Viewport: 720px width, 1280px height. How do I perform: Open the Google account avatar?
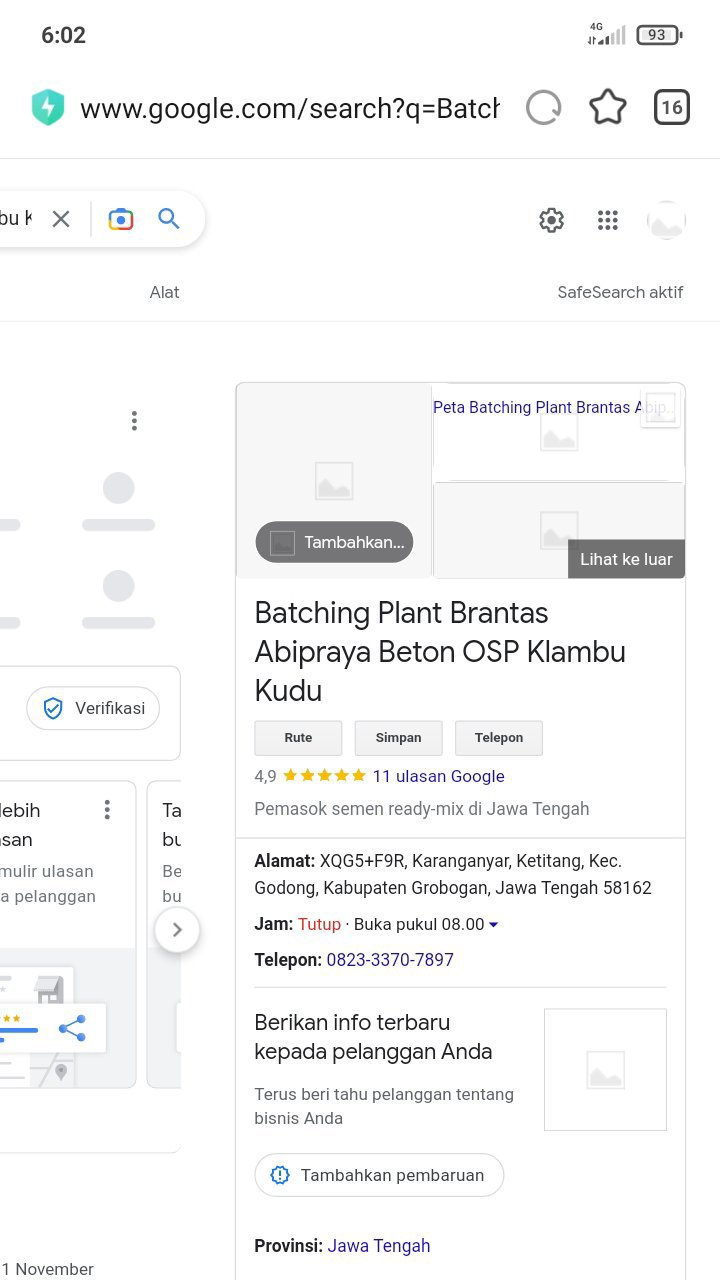click(x=666, y=220)
